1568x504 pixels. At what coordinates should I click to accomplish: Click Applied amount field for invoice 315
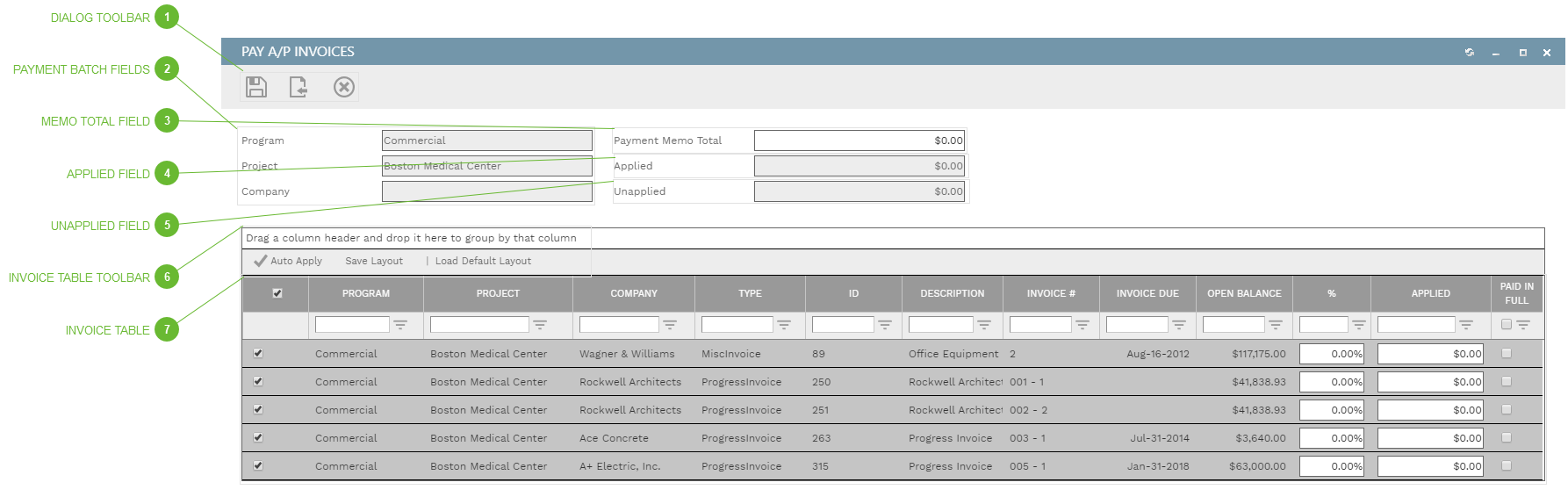click(x=1430, y=466)
